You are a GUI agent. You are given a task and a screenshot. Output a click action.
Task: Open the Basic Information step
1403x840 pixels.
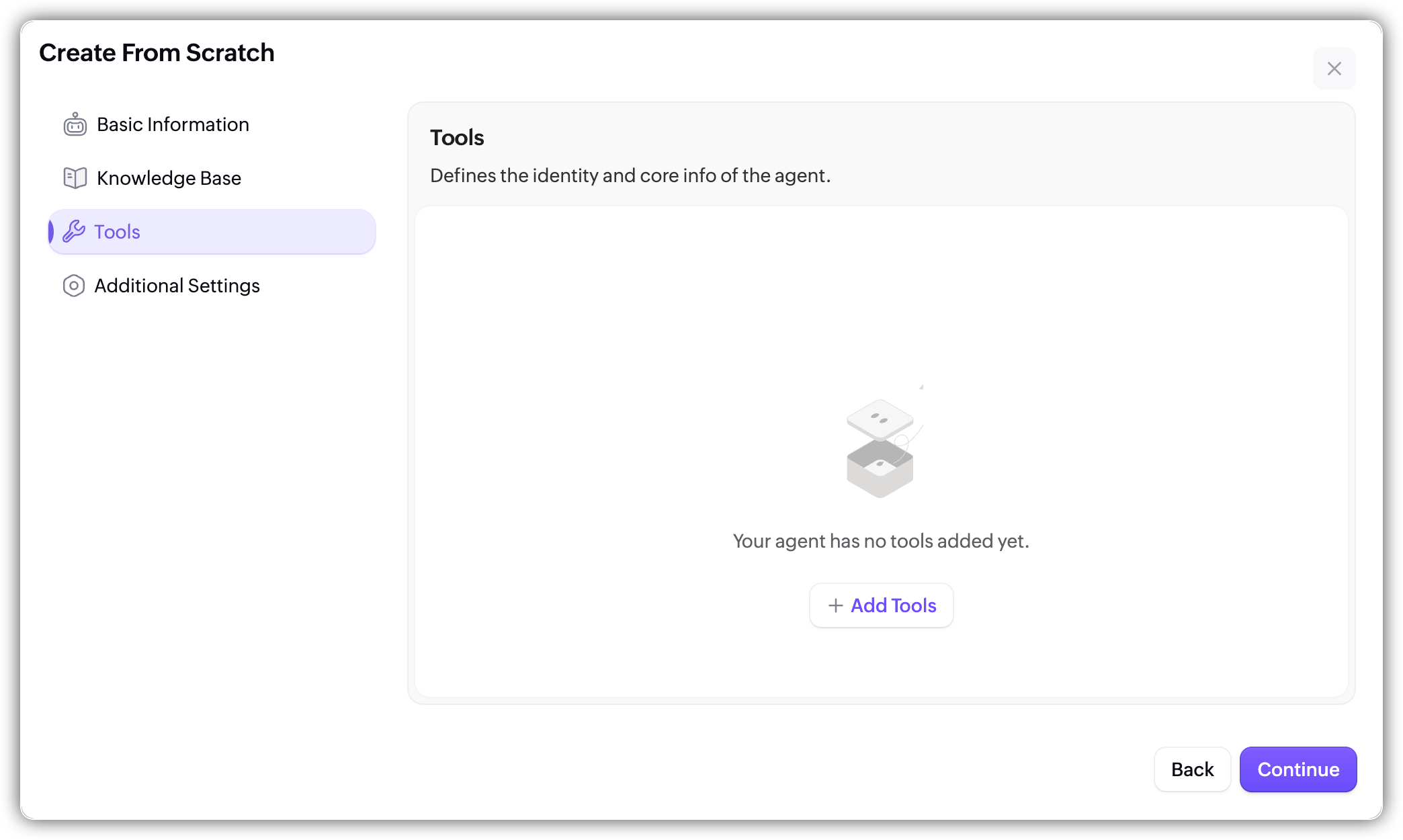pyautogui.click(x=173, y=124)
